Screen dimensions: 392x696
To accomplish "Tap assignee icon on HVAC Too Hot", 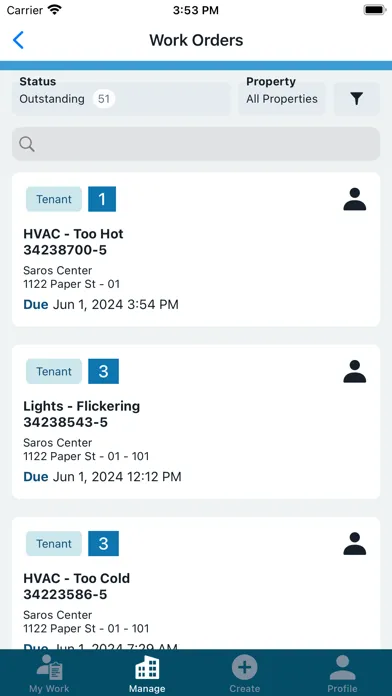I will tap(355, 199).
